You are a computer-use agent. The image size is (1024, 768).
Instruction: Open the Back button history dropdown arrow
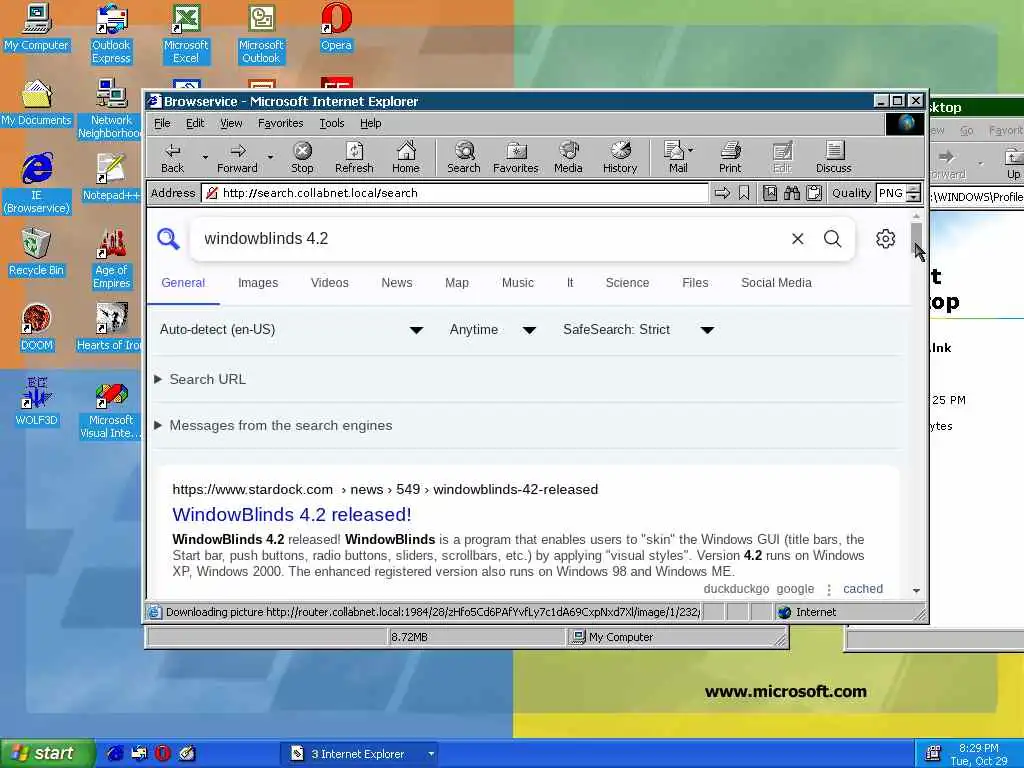(205, 157)
